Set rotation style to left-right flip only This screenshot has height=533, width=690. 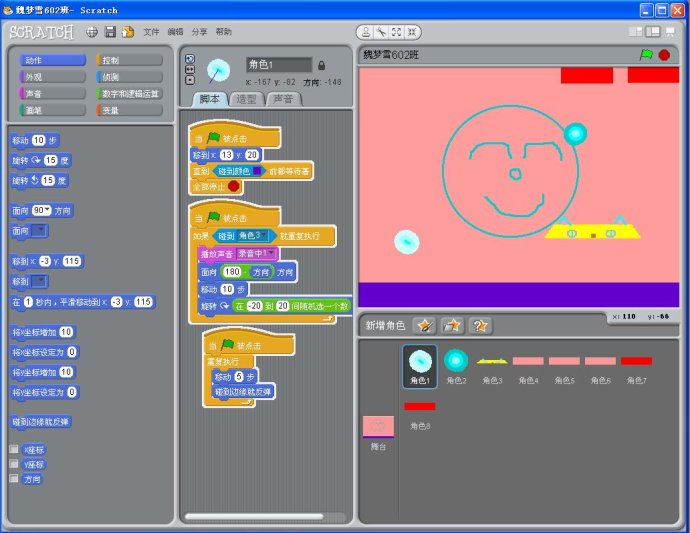pyautogui.click(x=190, y=70)
